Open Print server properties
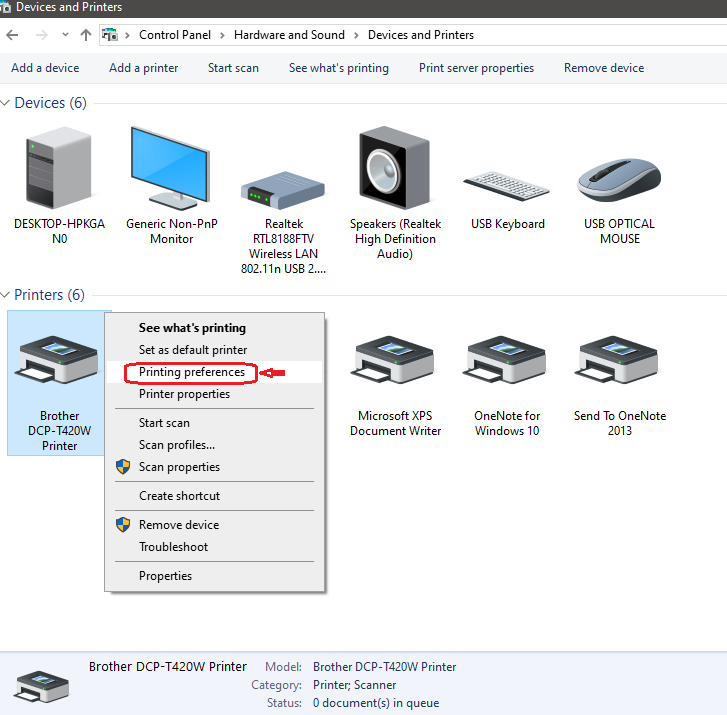 pos(476,68)
